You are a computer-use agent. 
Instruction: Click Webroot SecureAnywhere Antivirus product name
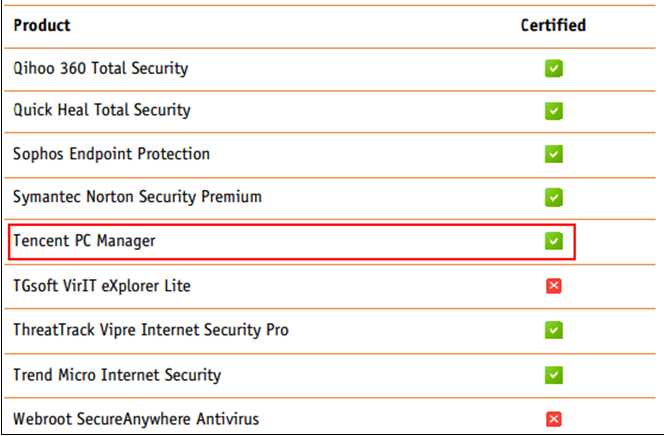136,419
